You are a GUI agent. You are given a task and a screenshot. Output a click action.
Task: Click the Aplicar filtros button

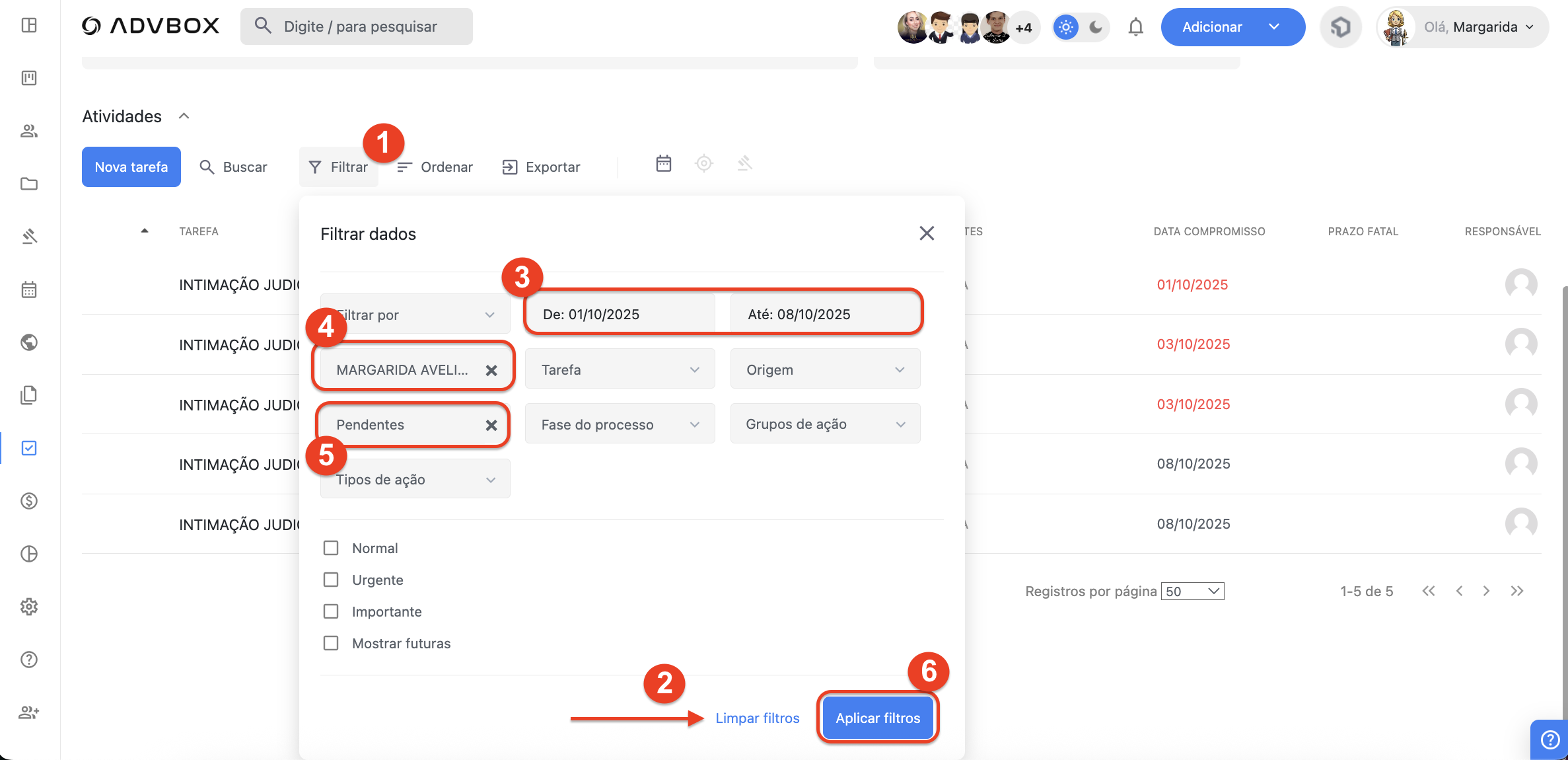pos(877,718)
